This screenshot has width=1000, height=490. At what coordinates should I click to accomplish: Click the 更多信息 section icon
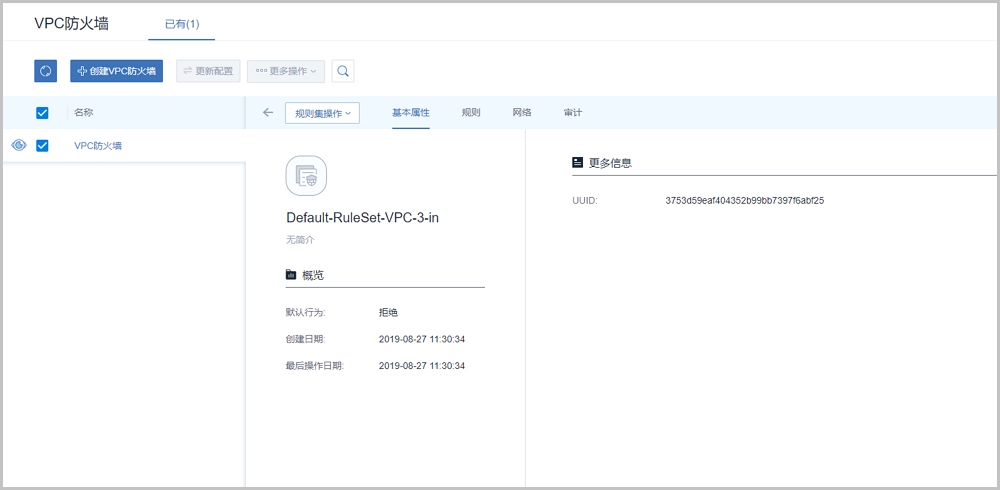point(577,162)
